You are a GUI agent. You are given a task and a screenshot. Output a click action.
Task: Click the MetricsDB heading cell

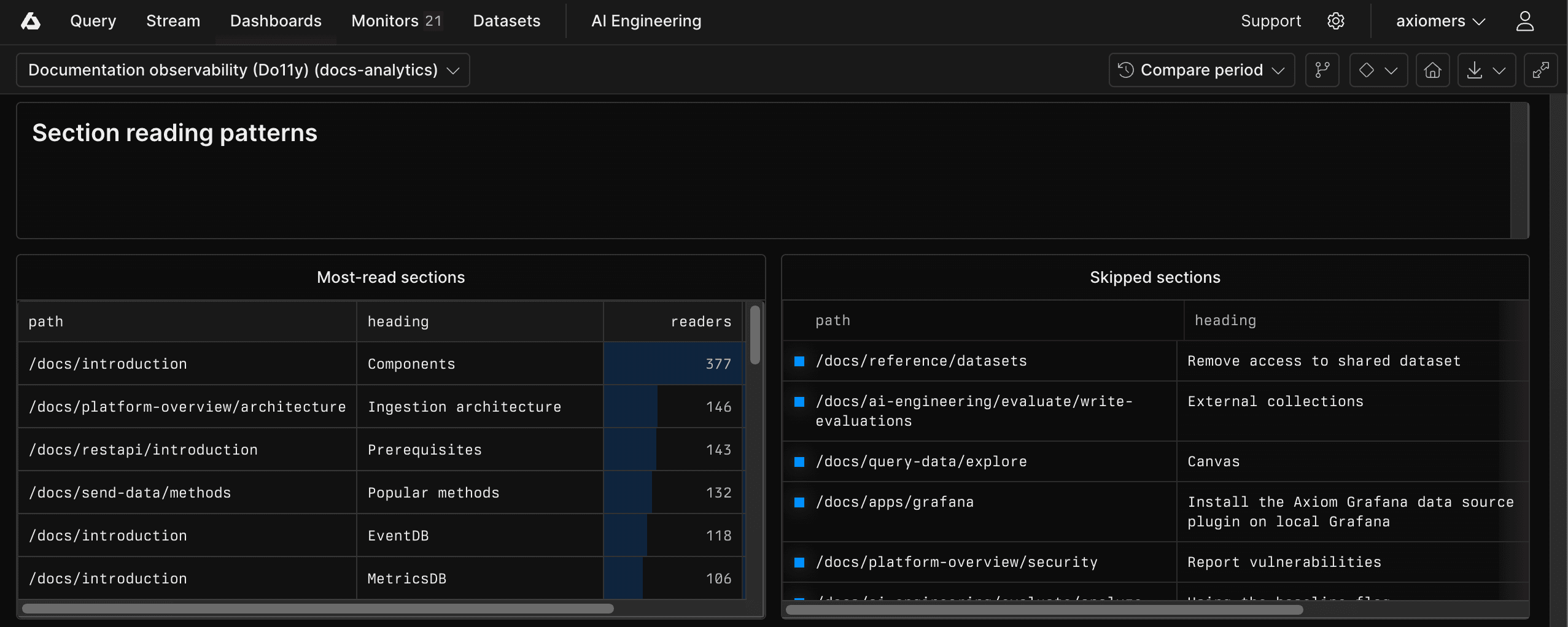tap(480, 579)
